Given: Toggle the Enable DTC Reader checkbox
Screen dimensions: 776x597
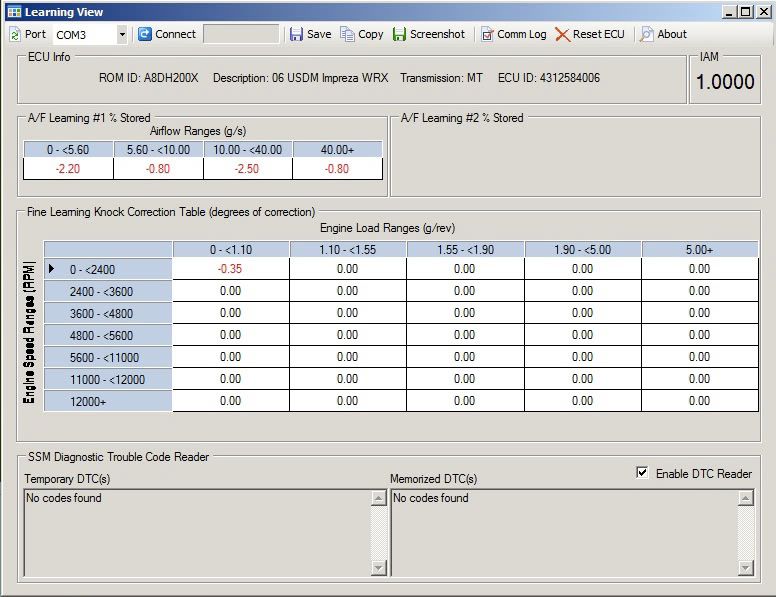Looking at the screenshot, I should (x=642, y=473).
